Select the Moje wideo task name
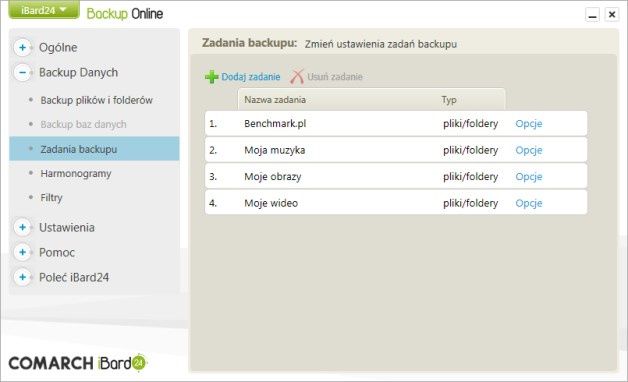The width and height of the screenshot is (628, 382). click(271, 203)
